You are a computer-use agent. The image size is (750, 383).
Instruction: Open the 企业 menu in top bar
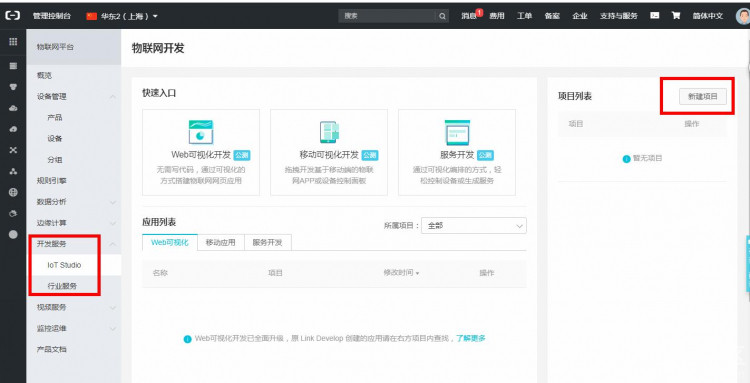click(x=580, y=16)
